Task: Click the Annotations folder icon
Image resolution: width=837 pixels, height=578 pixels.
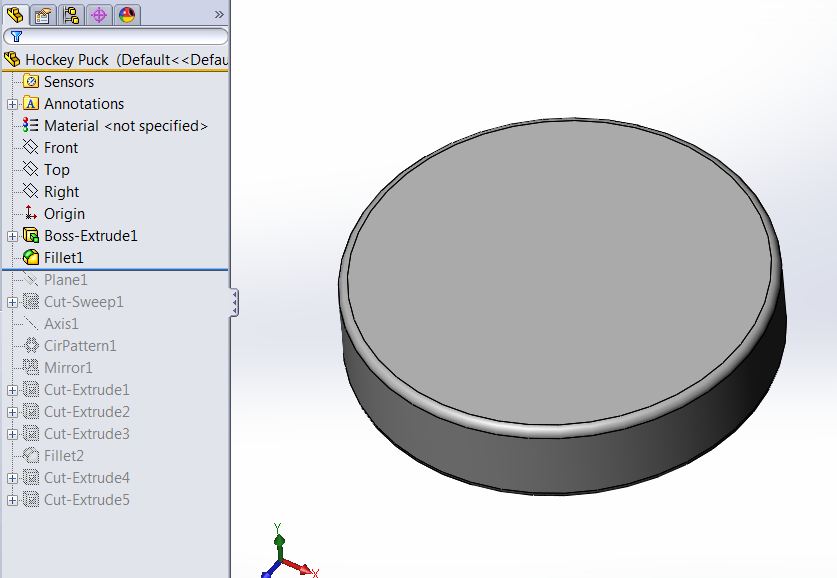Action: click(31, 104)
